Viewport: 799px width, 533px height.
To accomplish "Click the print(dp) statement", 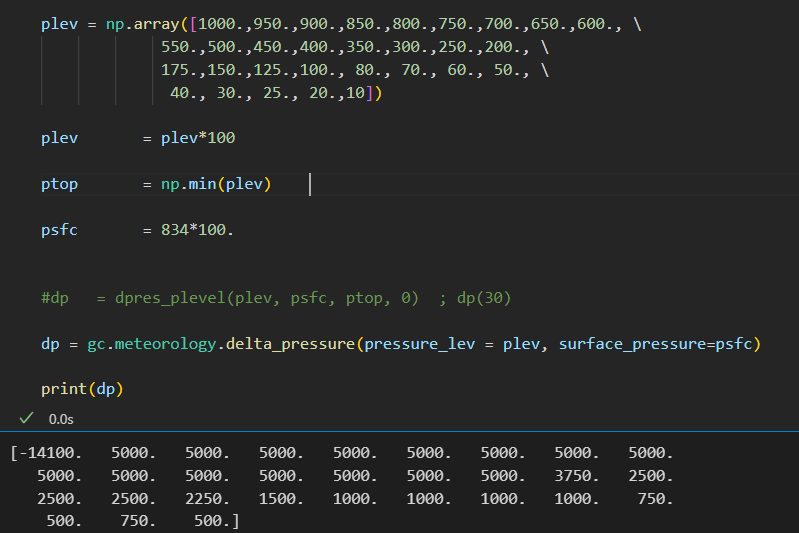I will click(82, 389).
